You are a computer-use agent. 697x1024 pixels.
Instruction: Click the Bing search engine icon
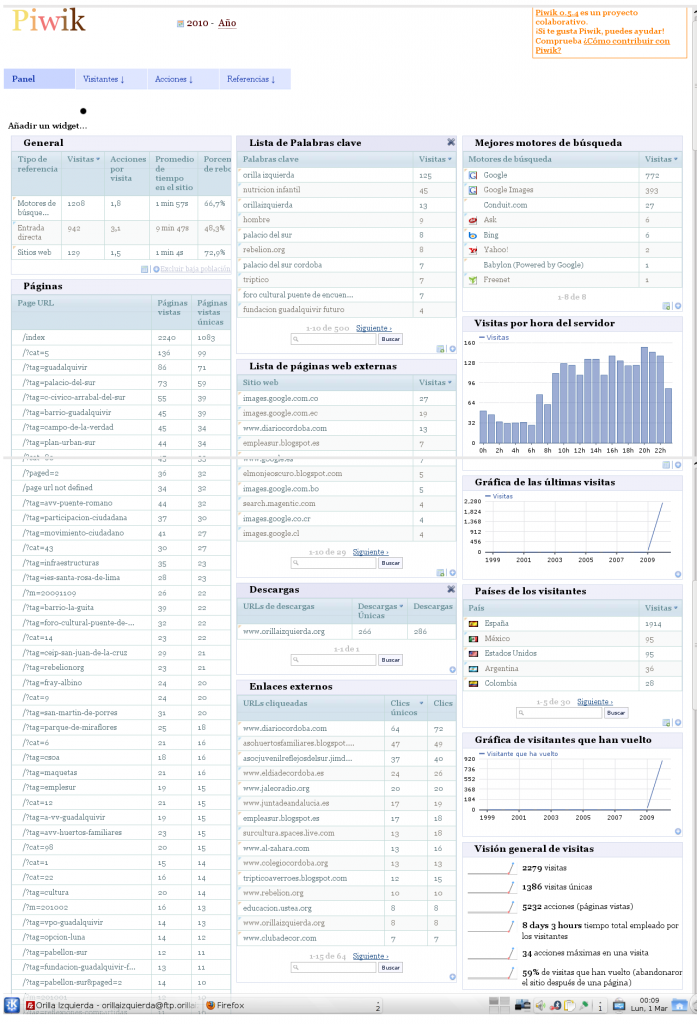tap(473, 235)
